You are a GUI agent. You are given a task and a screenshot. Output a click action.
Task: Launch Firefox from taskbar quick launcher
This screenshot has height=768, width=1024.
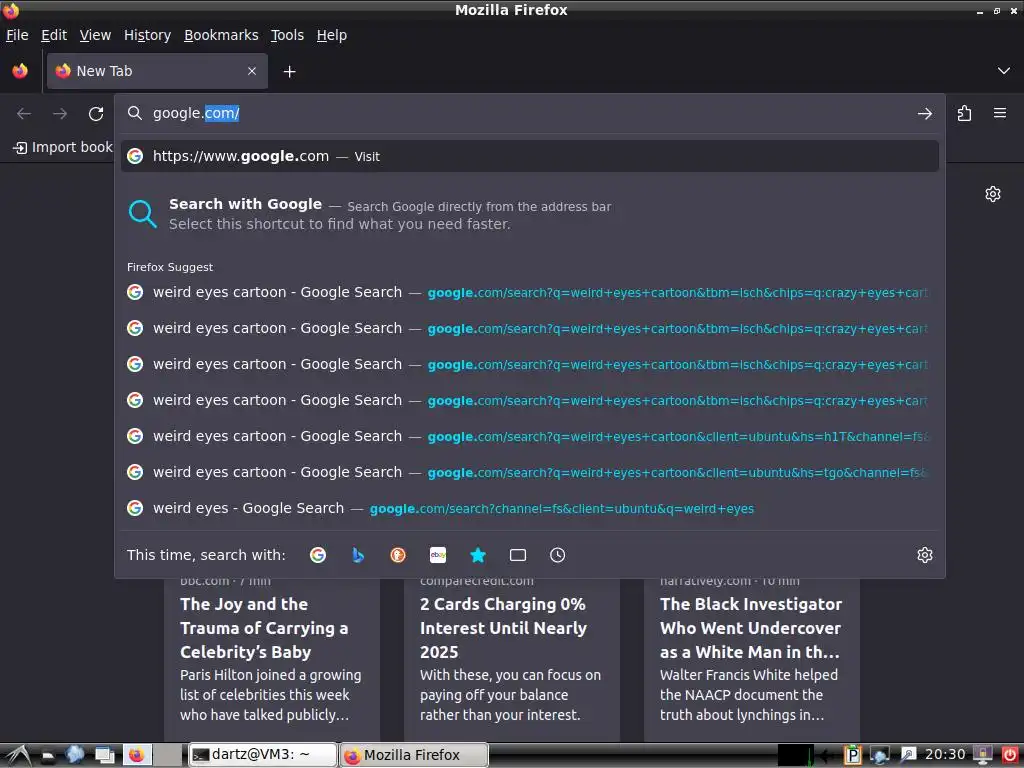(136, 755)
